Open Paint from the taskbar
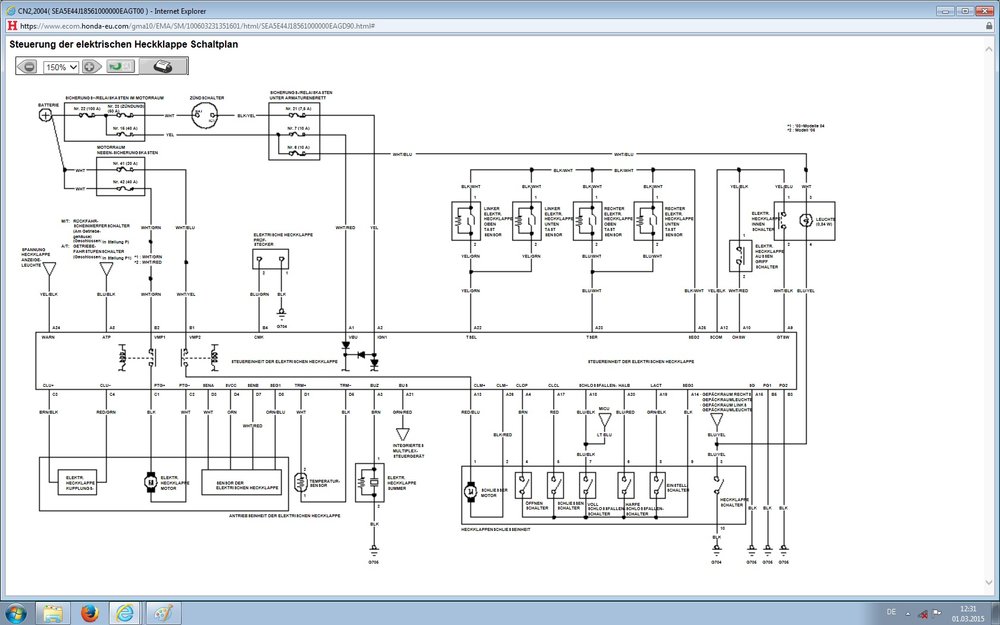 161,611
